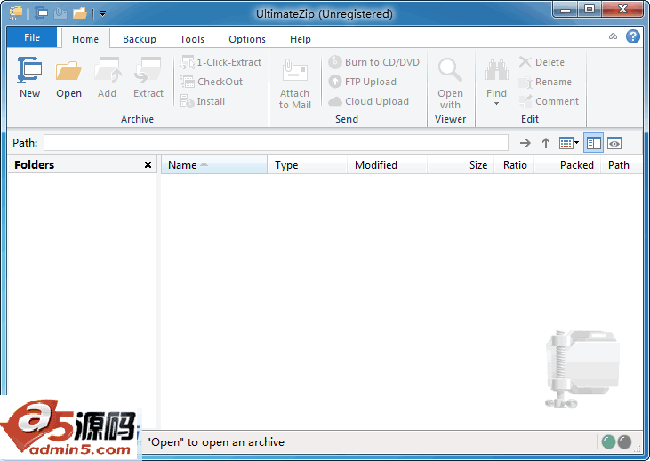Click Attach to Mail

295,84
